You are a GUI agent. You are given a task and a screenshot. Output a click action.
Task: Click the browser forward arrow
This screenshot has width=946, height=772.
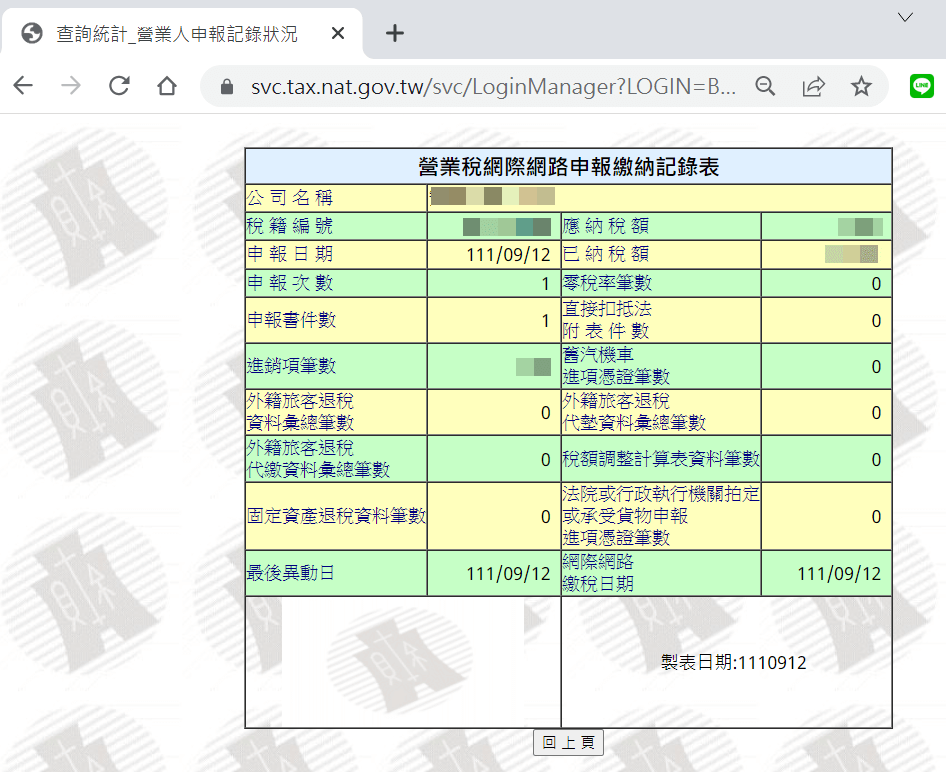[x=71, y=86]
